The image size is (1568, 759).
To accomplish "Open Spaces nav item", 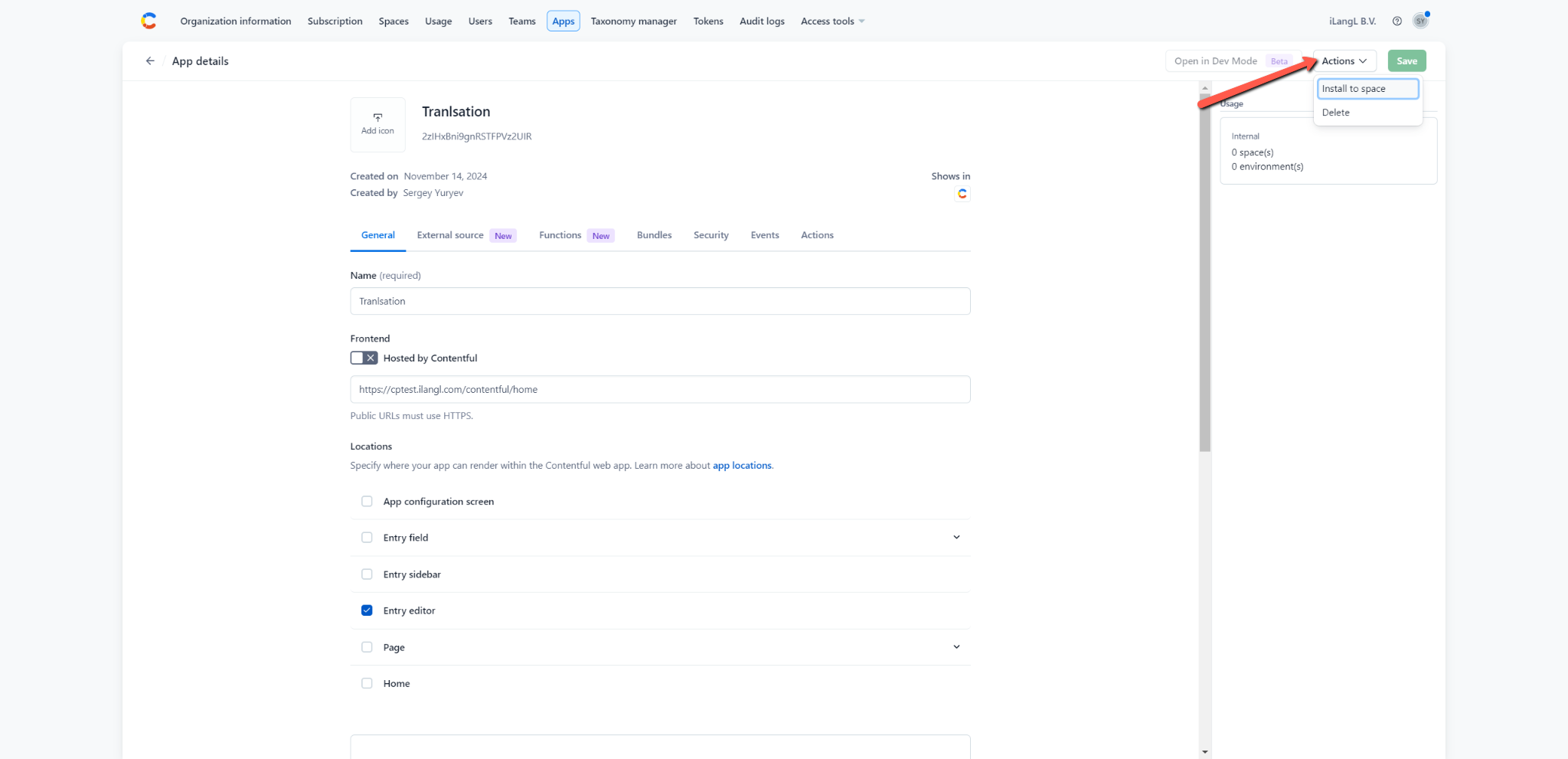I will coord(394,21).
